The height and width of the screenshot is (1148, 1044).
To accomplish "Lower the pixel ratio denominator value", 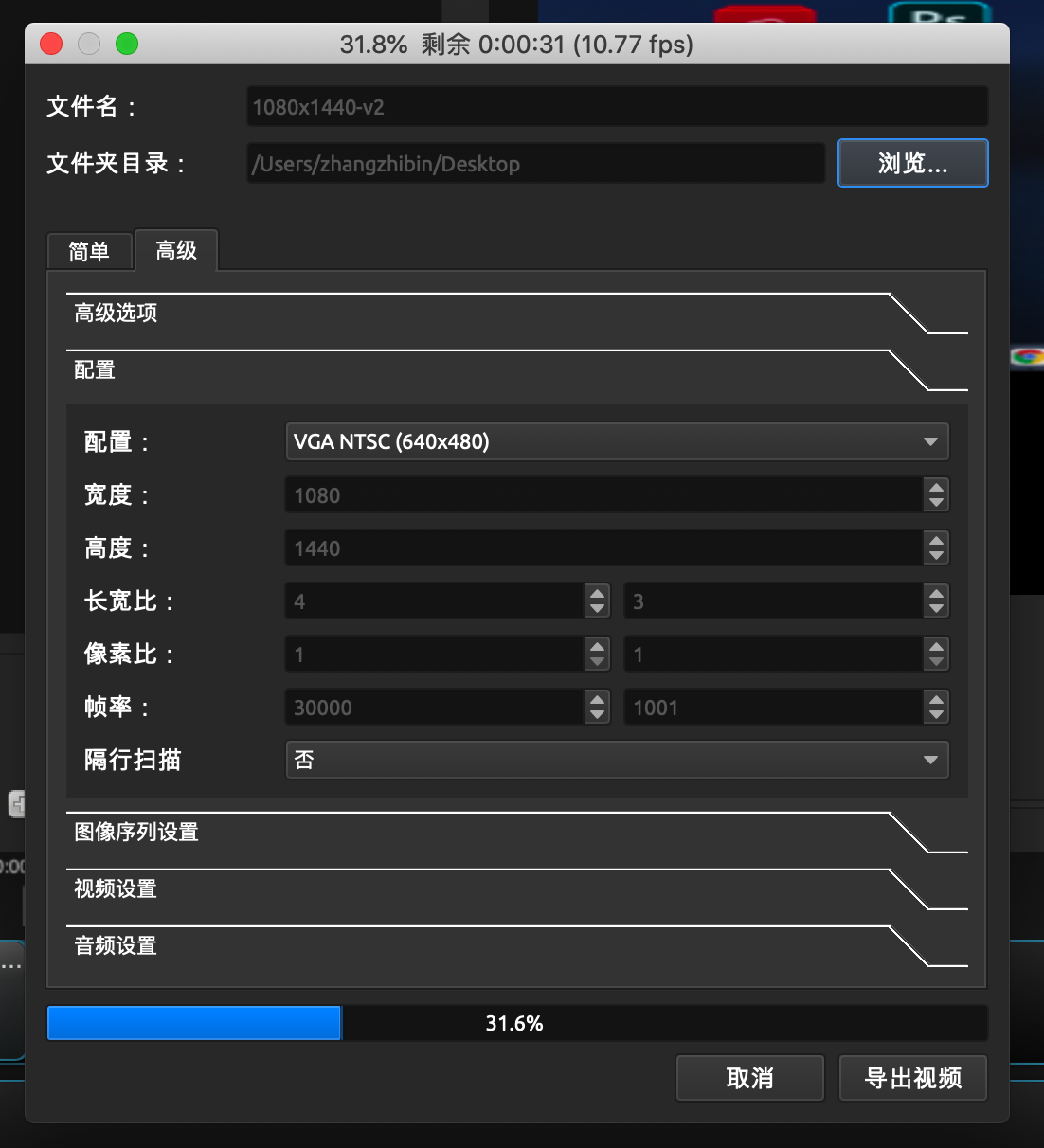I will coord(936,660).
